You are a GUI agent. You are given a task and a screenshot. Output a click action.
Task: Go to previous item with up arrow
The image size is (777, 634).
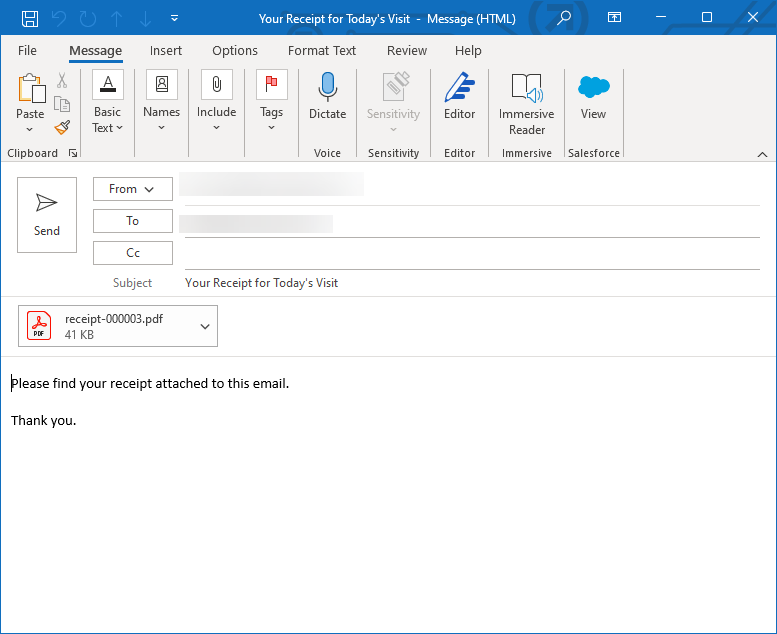coord(116,19)
